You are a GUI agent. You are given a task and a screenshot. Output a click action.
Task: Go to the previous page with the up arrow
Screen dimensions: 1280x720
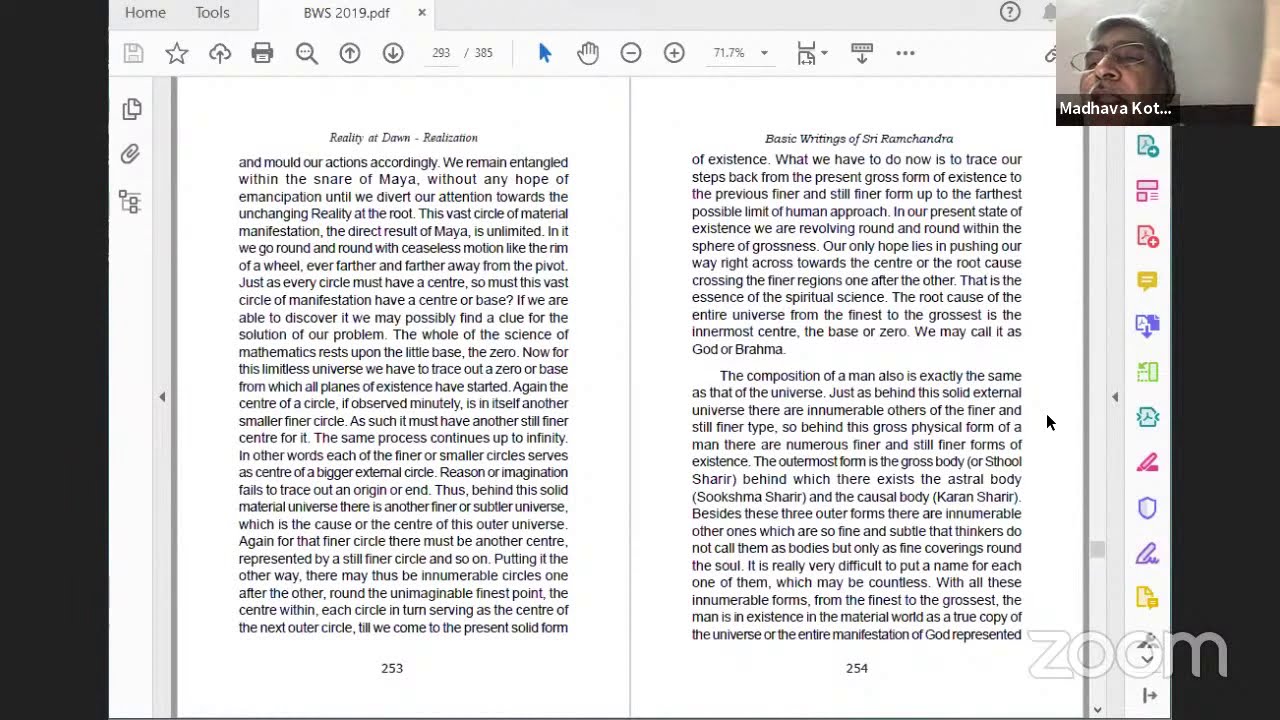coord(350,53)
